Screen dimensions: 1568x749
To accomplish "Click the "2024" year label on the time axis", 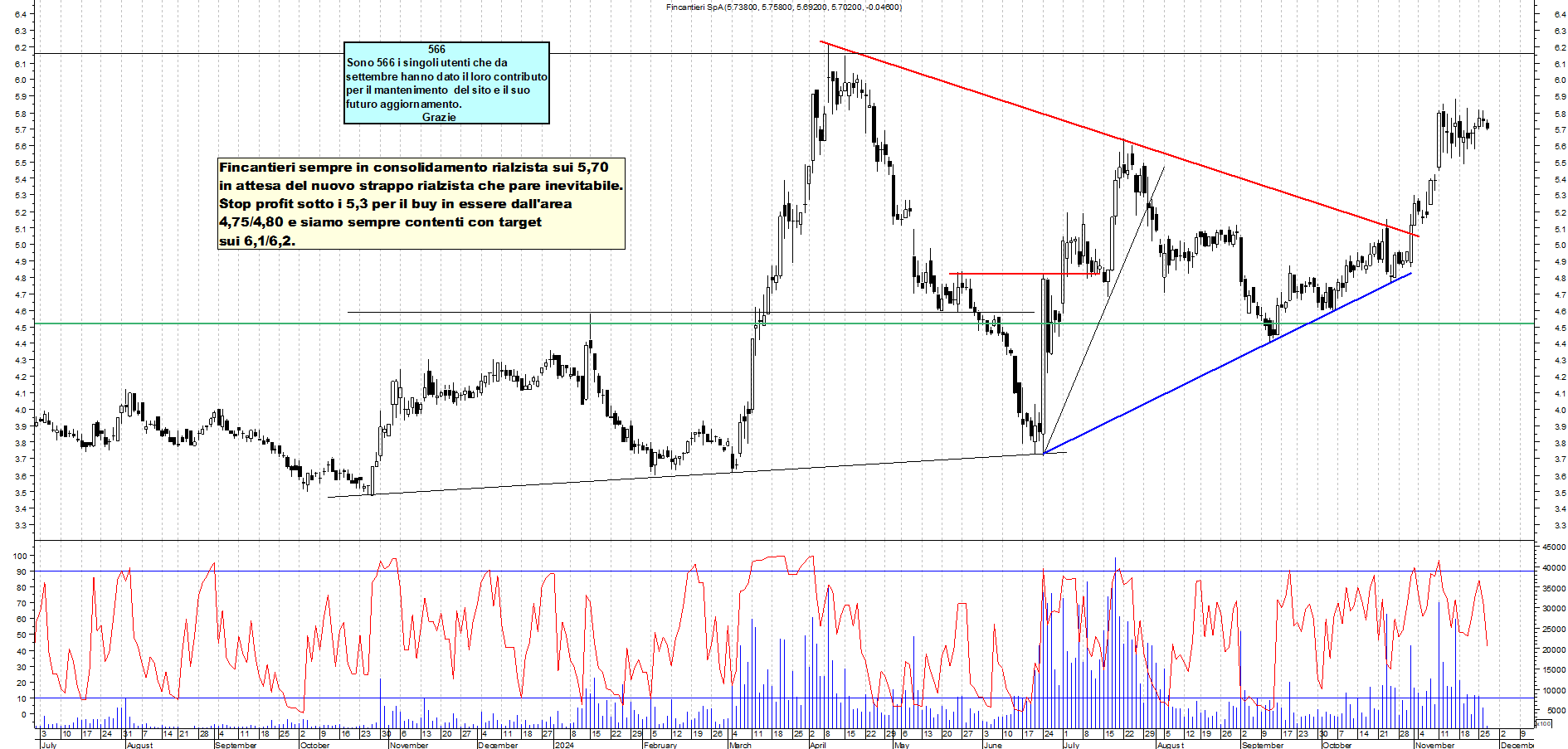I will pyautogui.click(x=564, y=745).
